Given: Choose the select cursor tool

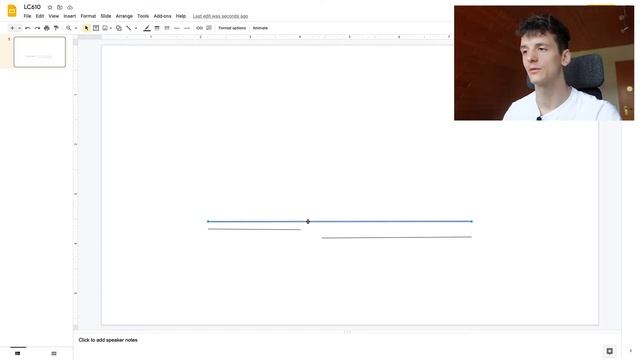Looking at the screenshot, I should (x=86, y=28).
